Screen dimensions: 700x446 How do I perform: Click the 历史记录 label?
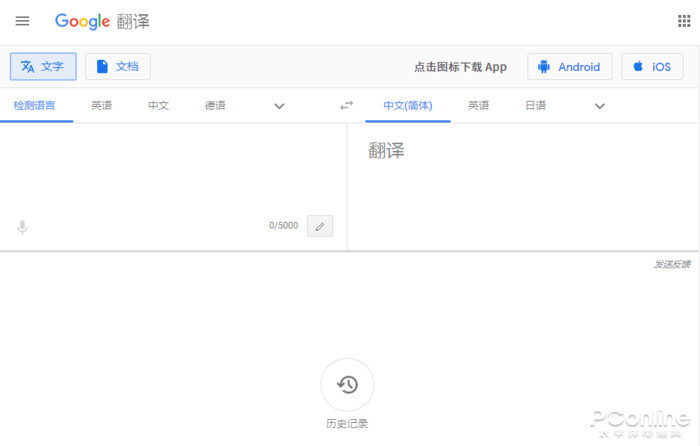point(347,423)
